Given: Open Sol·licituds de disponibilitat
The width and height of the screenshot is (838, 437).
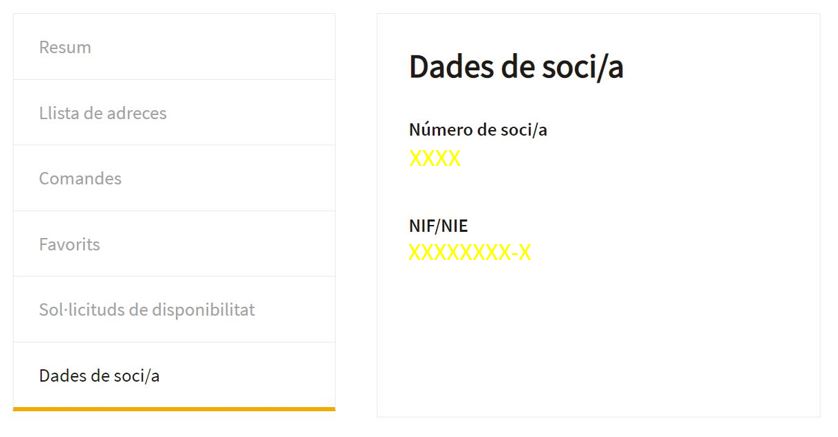Looking at the screenshot, I should click(x=146, y=310).
